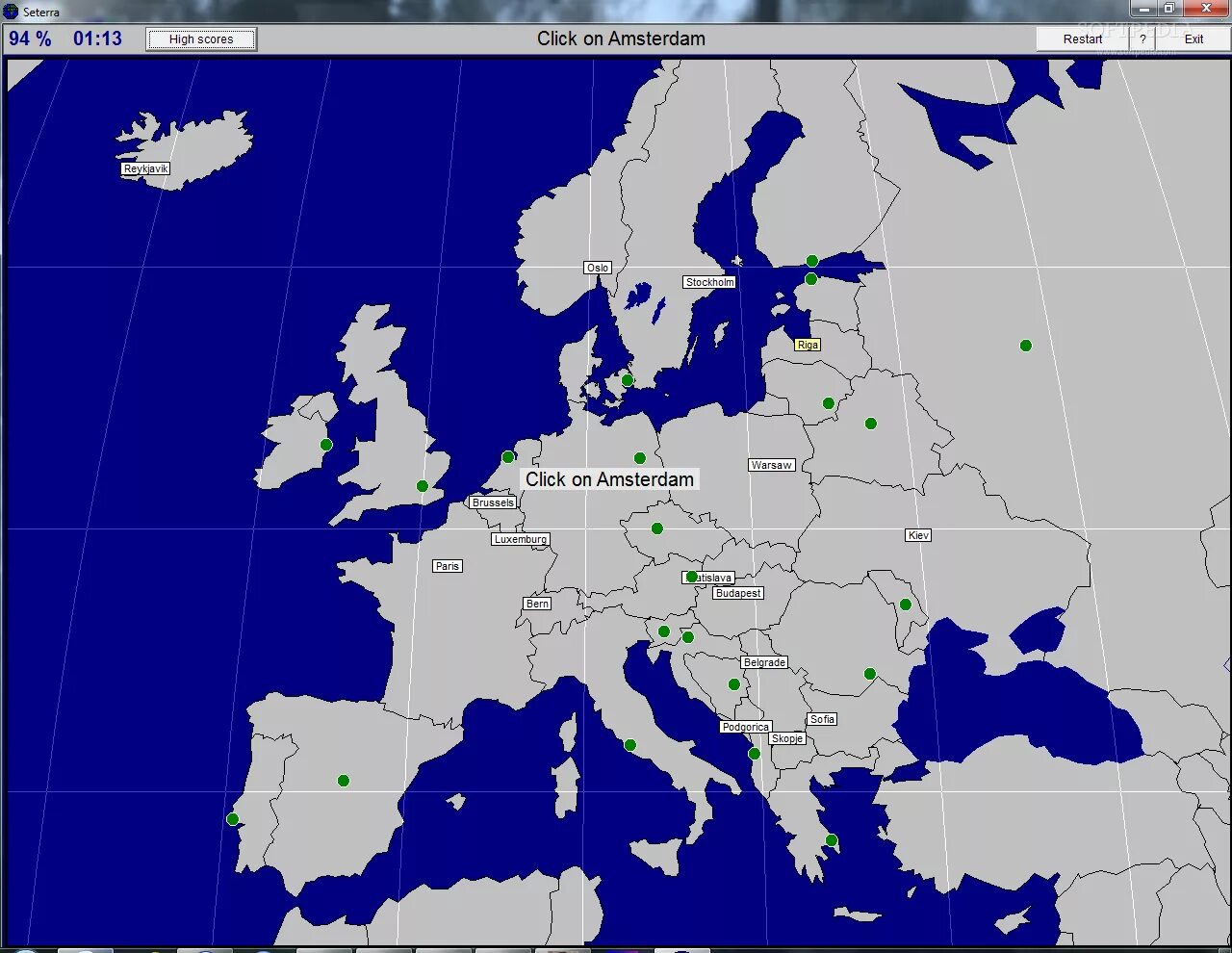Click the green Moscow dot in Russia

tap(1026, 346)
